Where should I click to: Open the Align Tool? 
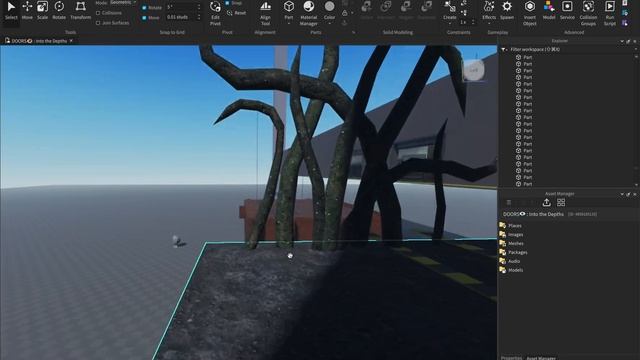coord(265,13)
